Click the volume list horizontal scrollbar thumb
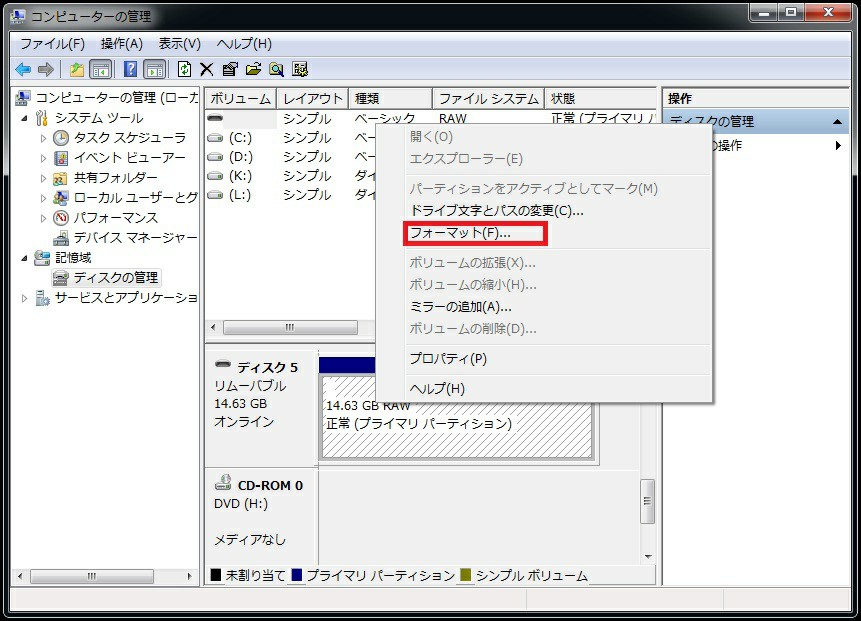The height and width of the screenshot is (621, 861). (290, 328)
